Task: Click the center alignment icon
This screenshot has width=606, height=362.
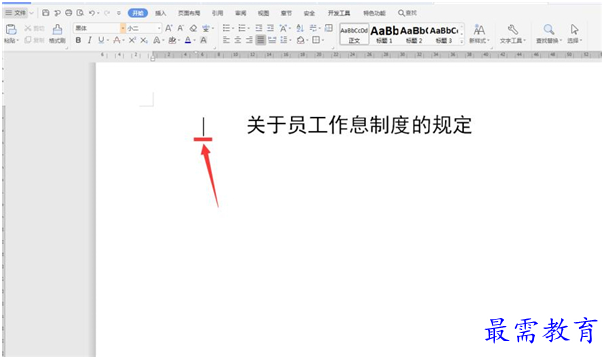Action: pos(238,40)
